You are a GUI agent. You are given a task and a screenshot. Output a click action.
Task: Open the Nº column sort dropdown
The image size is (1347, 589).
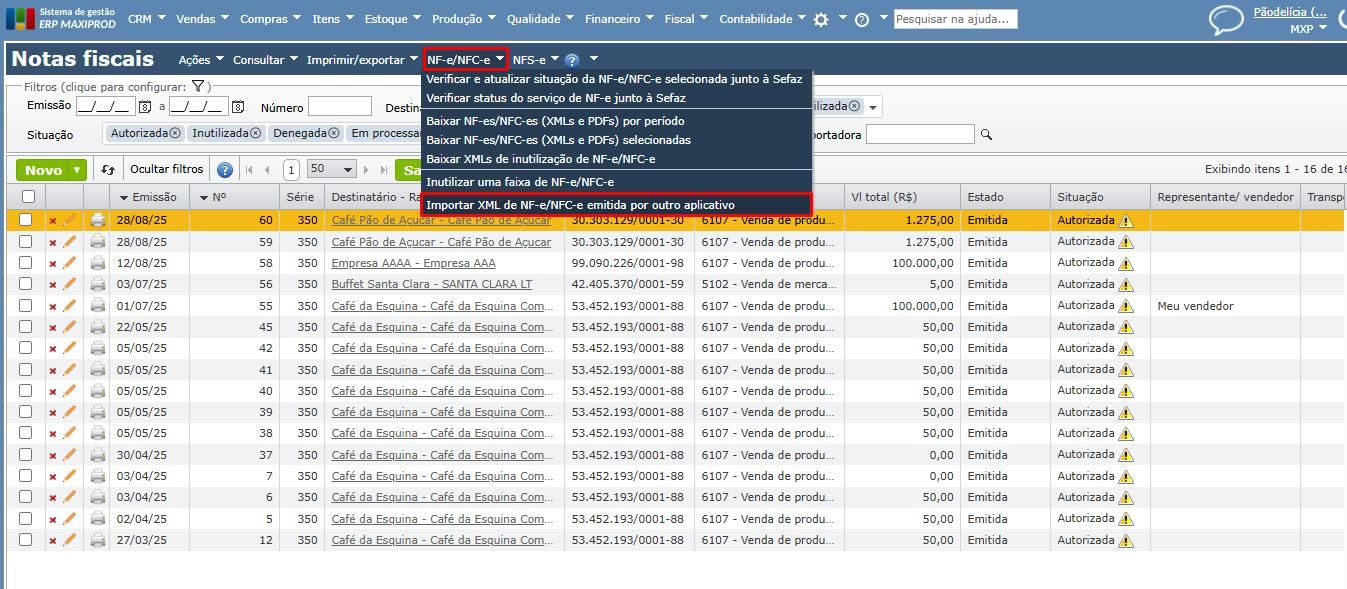[x=204, y=198]
